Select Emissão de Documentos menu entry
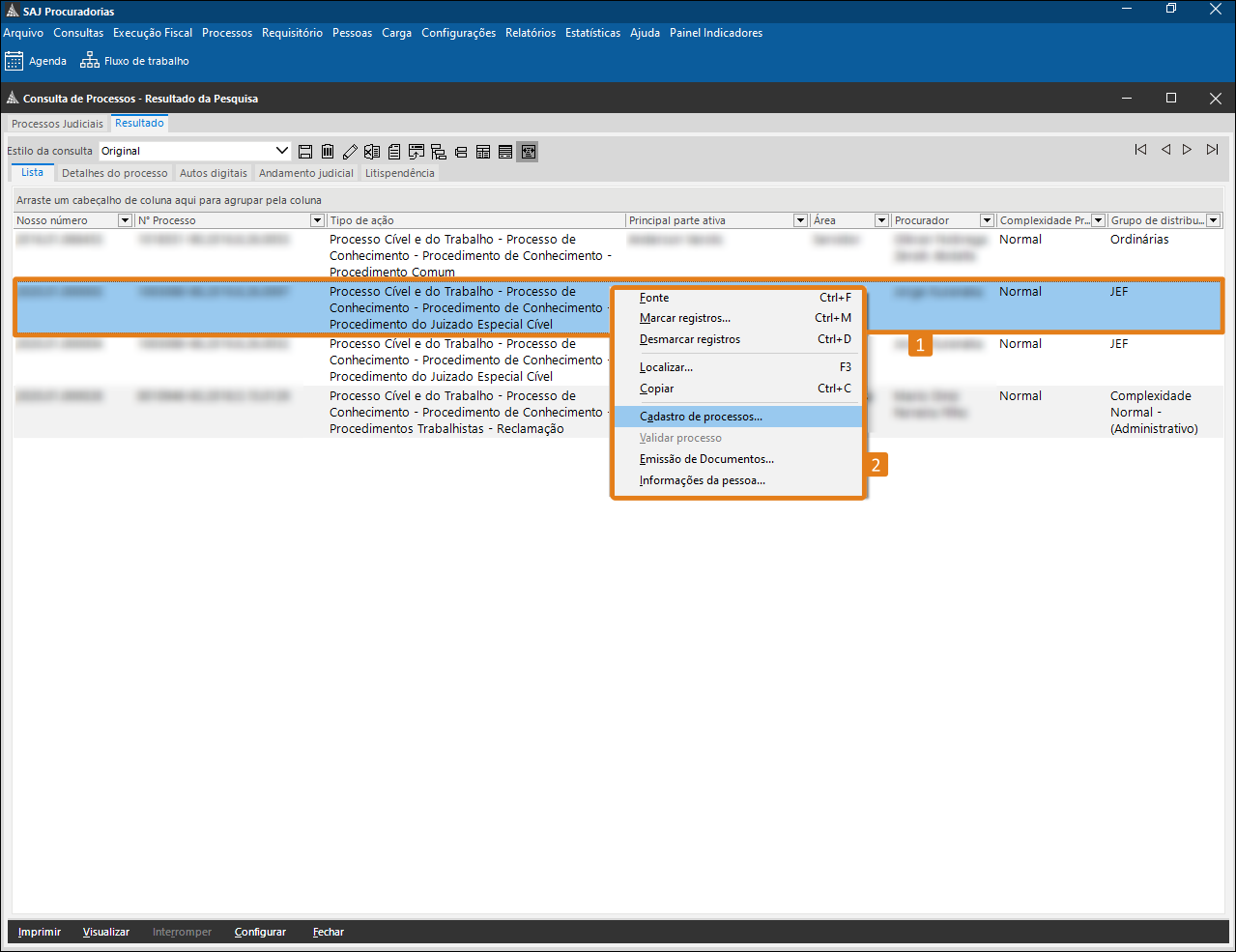This screenshot has height=952, width=1236. 706,459
